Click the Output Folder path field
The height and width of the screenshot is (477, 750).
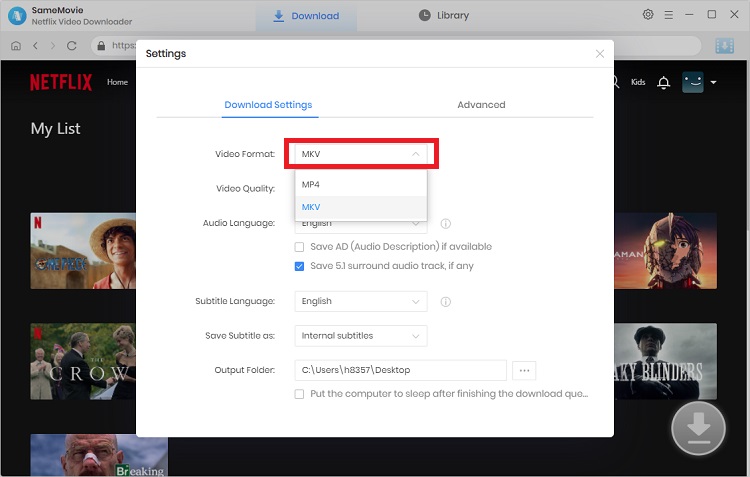[x=401, y=370]
